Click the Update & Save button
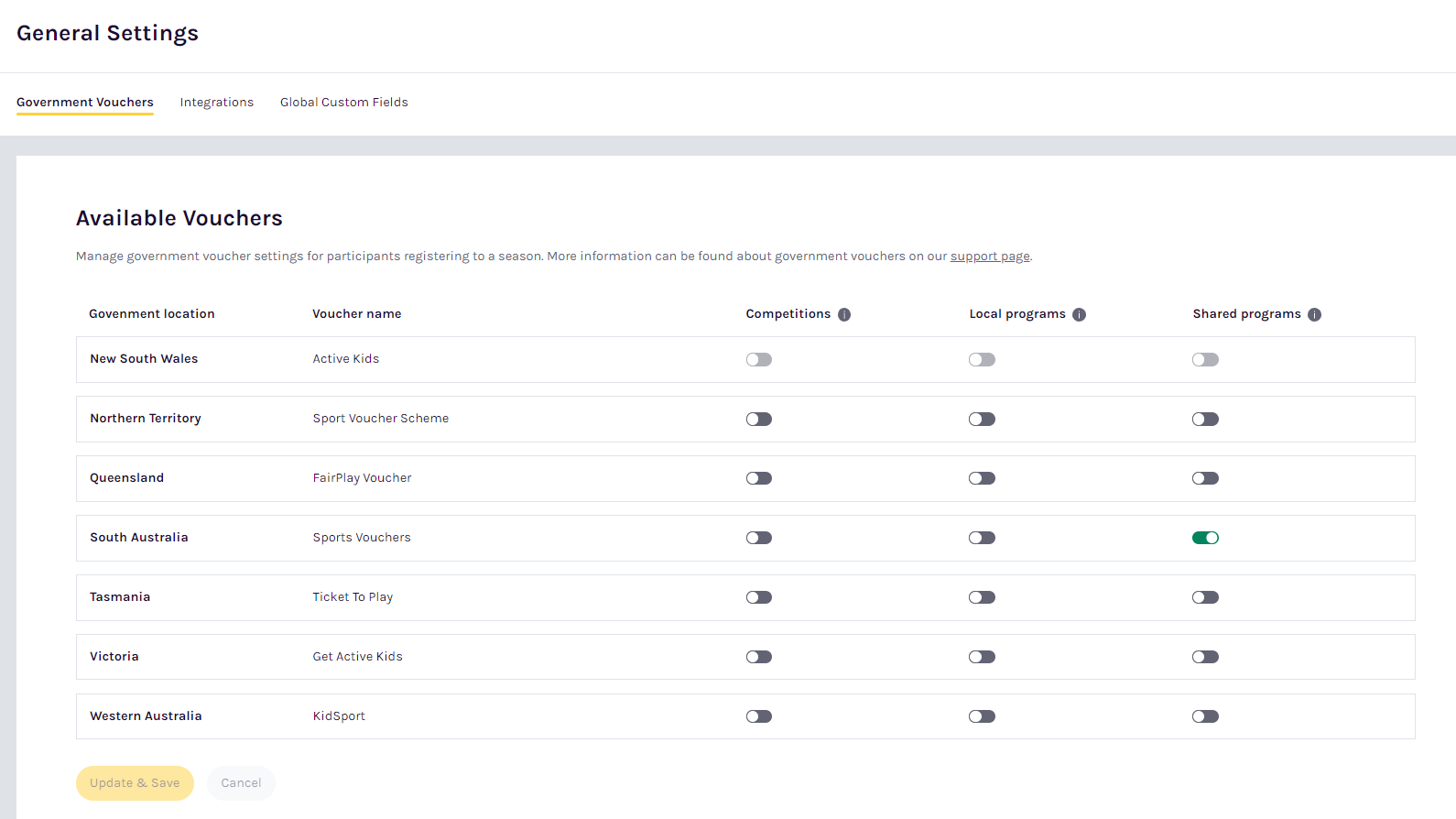This screenshot has height=819, width=1456. [135, 783]
